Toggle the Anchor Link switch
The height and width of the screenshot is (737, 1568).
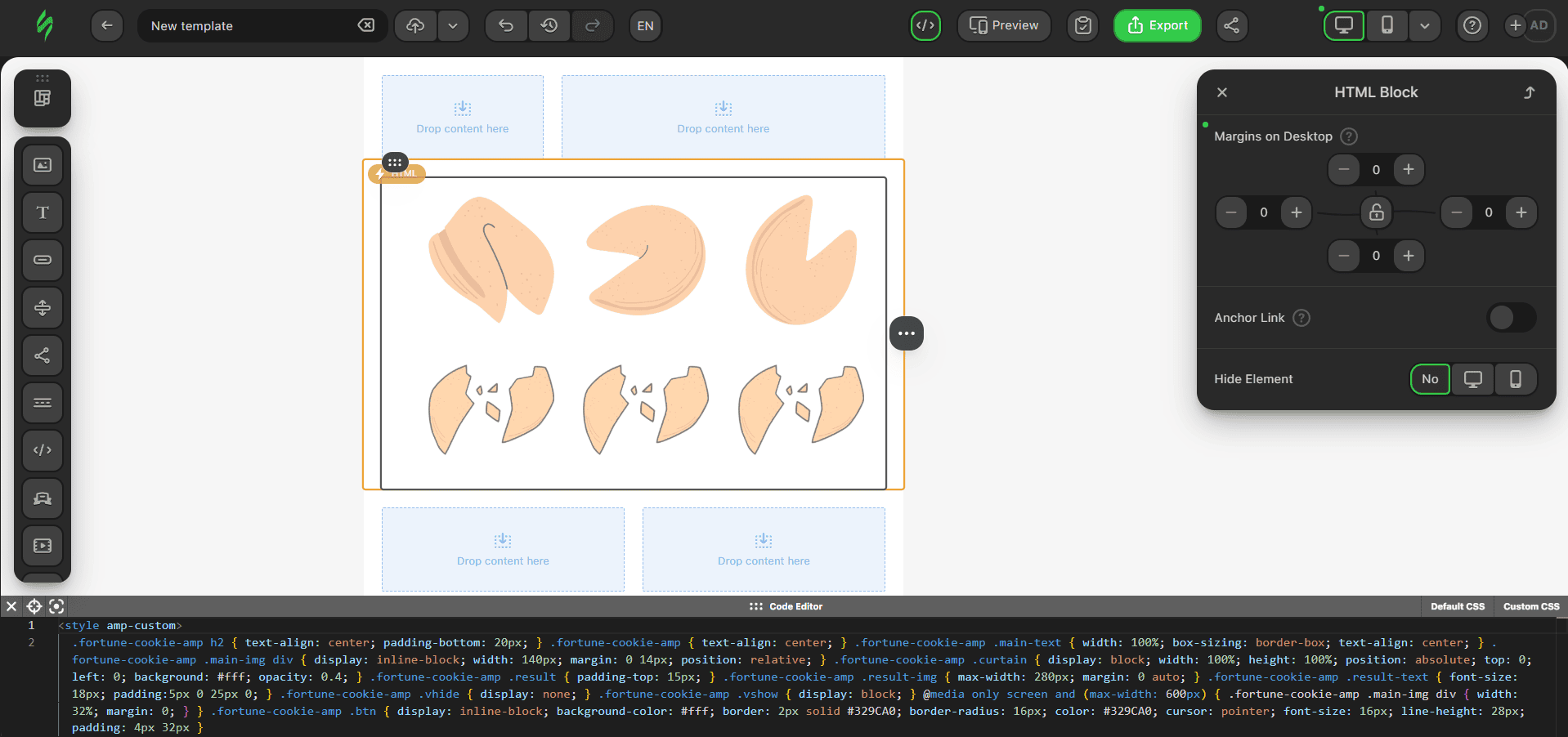coord(1511,318)
